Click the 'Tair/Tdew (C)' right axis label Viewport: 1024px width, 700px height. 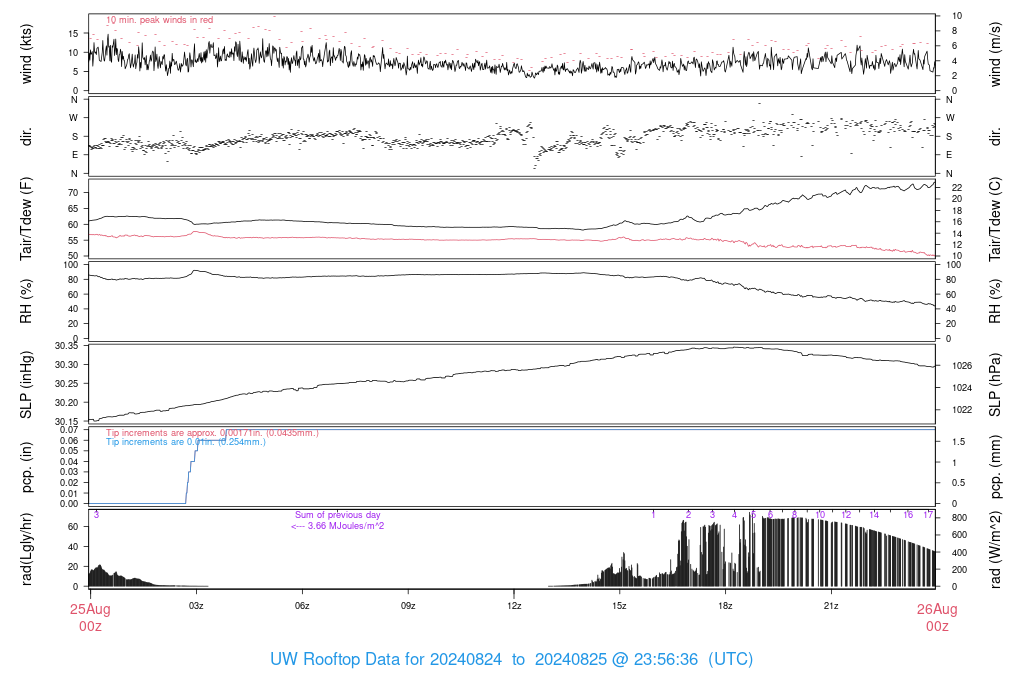click(x=996, y=218)
